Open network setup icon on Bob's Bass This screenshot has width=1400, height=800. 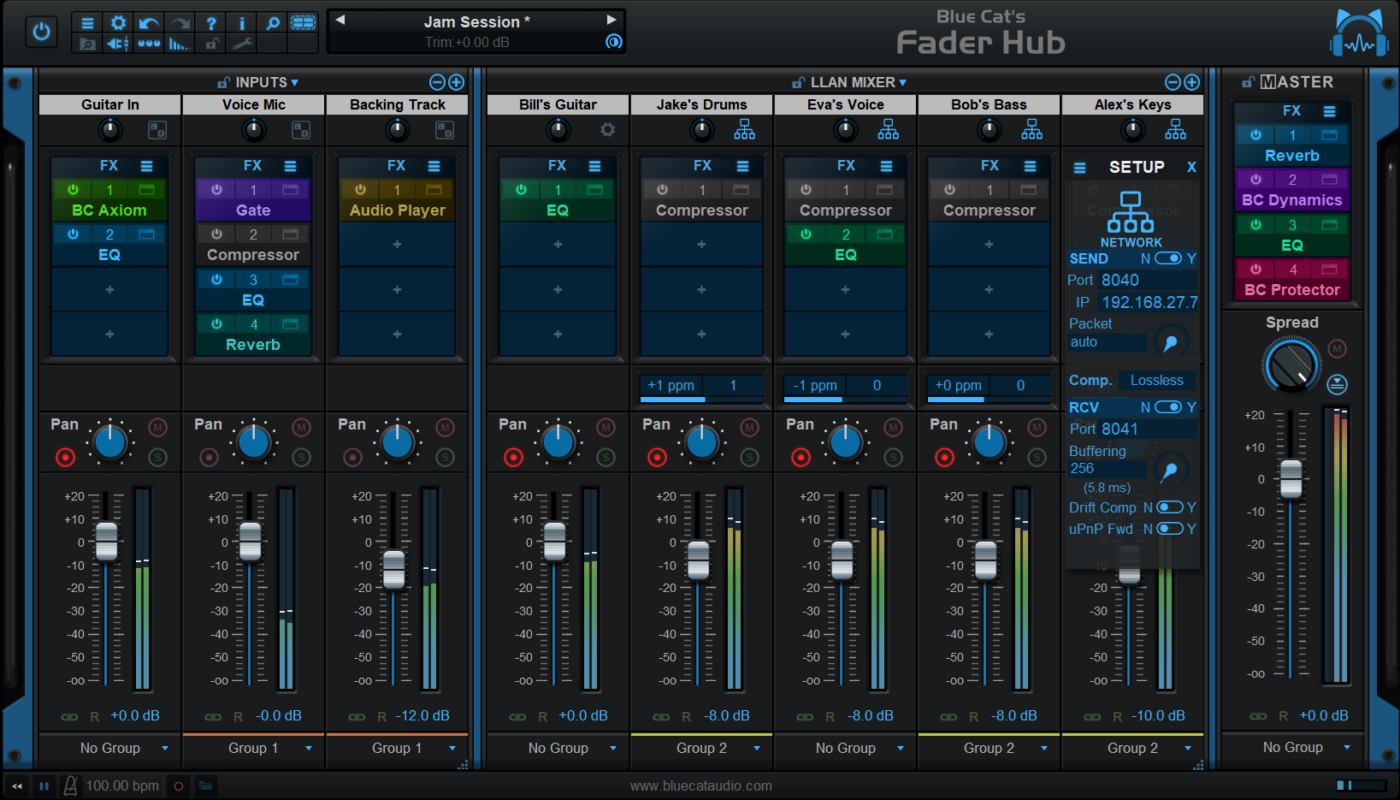click(x=1032, y=129)
